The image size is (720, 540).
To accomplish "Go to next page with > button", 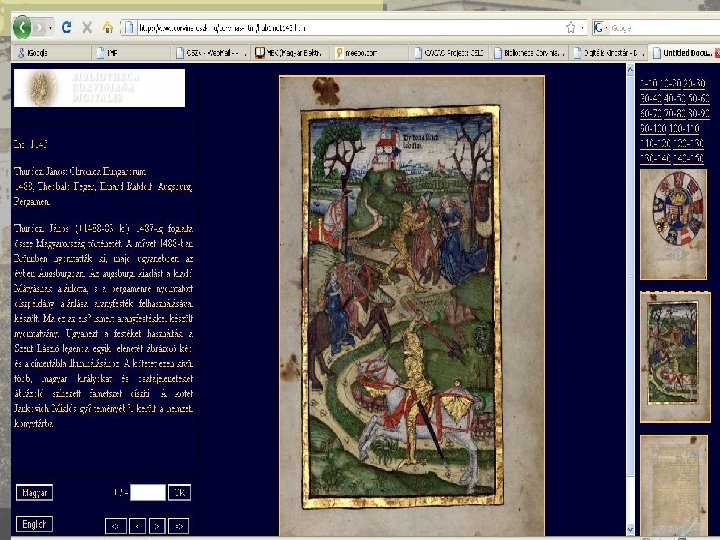I will click(157, 526).
